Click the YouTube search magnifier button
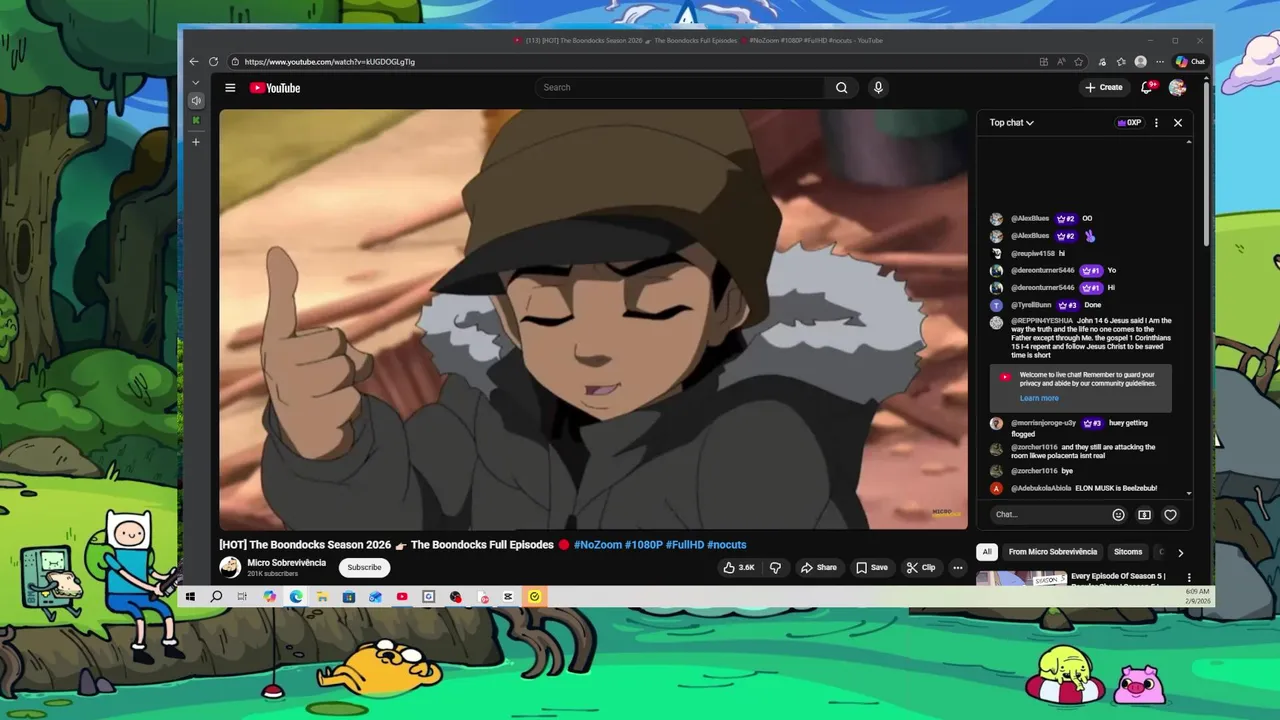The height and width of the screenshot is (720, 1280). (842, 88)
